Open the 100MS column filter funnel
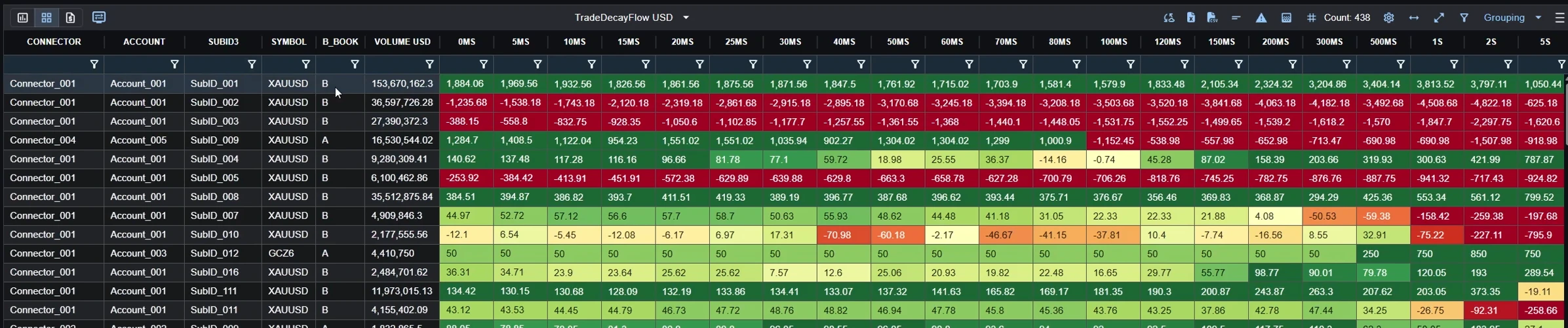The height and width of the screenshot is (328, 1568). [1130, 64]
